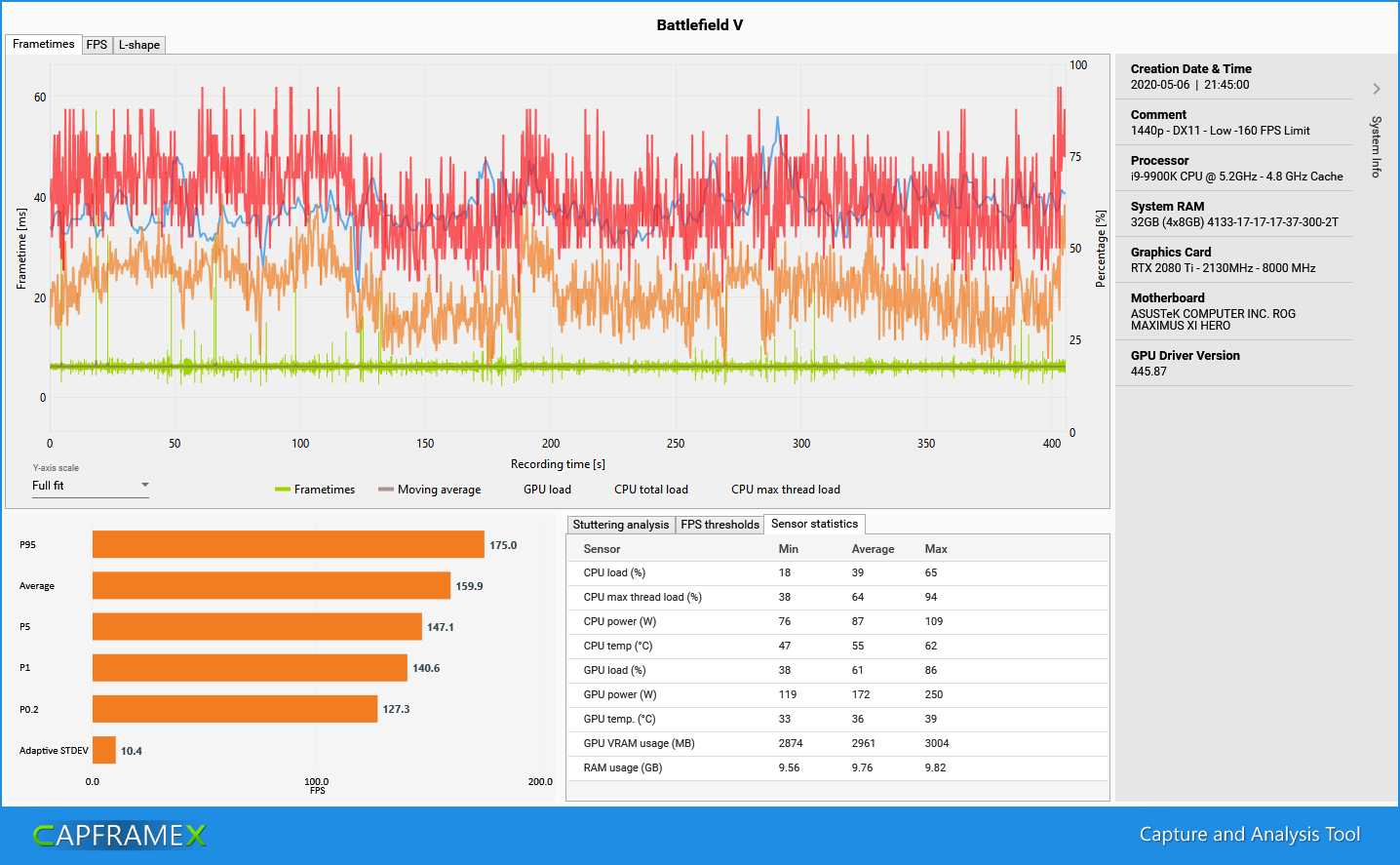
Task: Select the GPU temp. (°C) row
Action: click(837, 720)
